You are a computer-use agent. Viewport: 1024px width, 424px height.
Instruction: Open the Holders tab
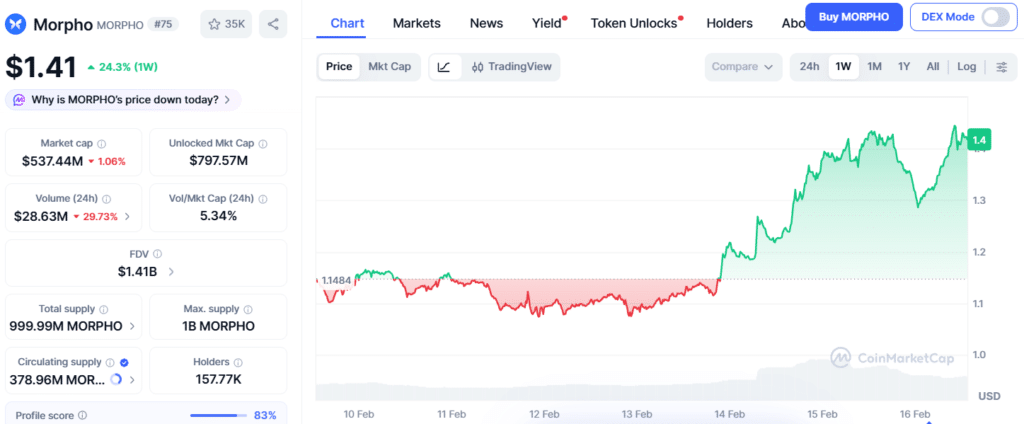729,24
